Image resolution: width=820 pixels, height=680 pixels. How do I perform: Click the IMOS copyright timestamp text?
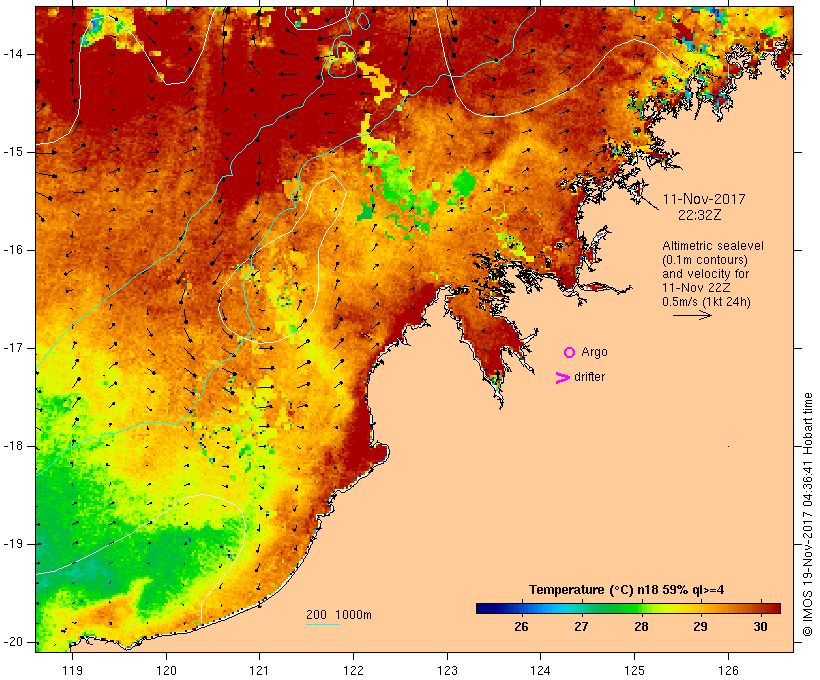(x=808, y=514)
